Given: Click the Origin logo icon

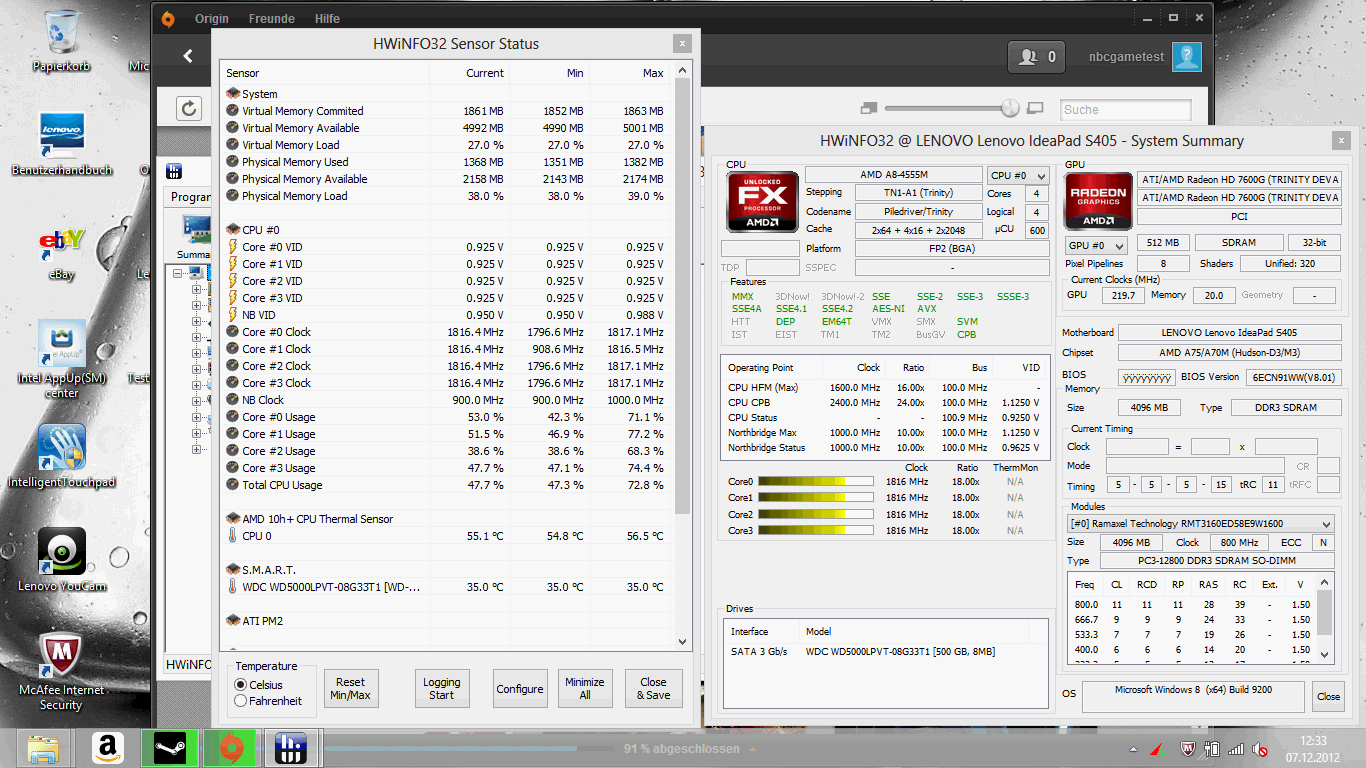Looking at the screenshot, I should click(x=168, y=18).
